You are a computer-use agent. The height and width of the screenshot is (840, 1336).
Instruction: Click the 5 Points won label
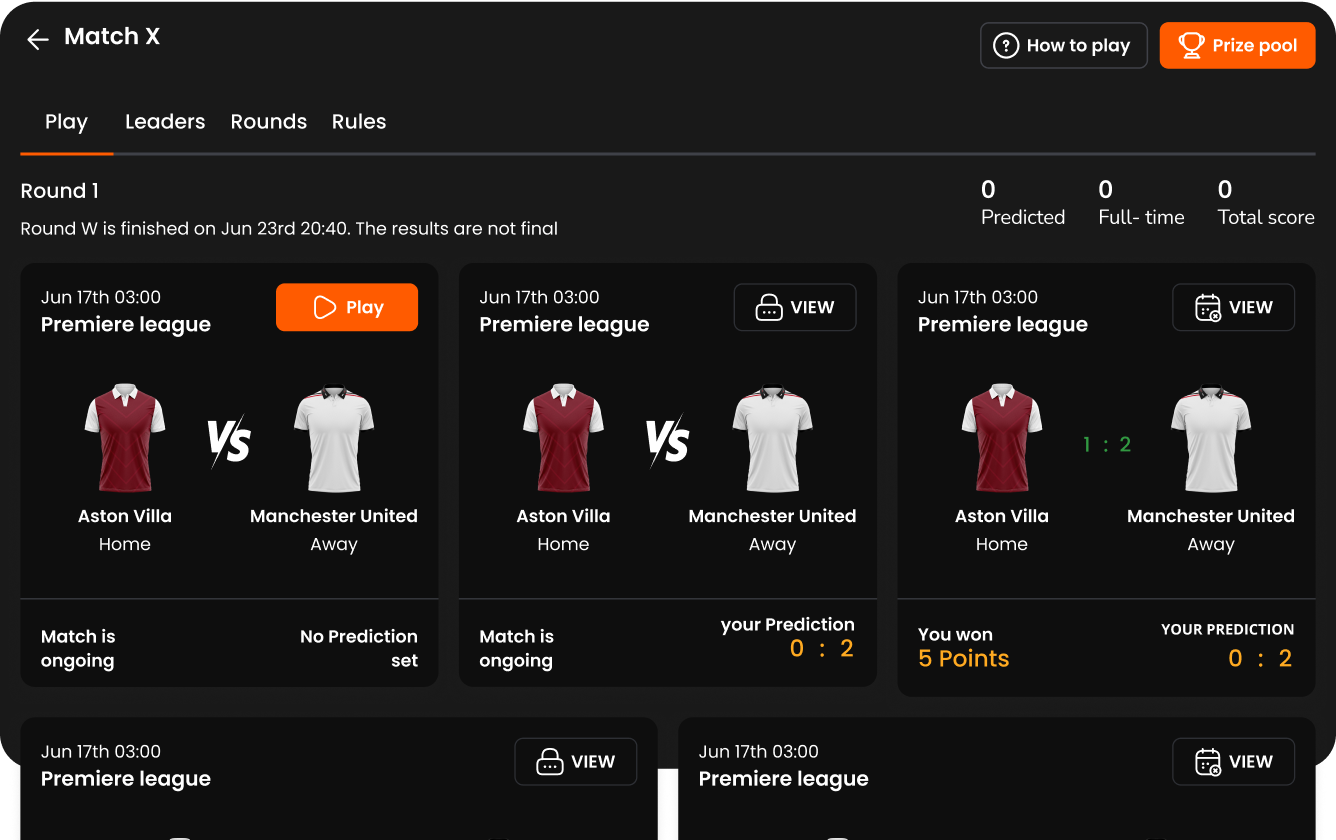964,658
